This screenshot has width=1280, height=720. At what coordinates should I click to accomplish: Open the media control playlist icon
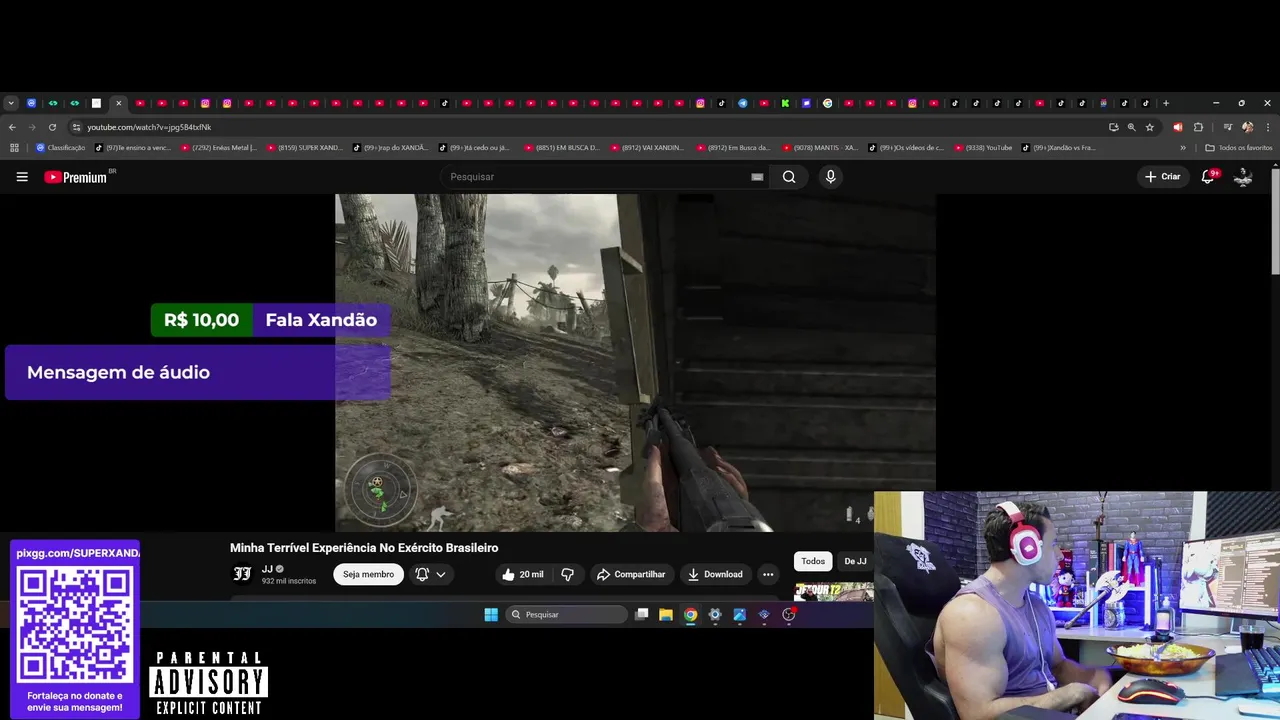tap(1227, 127)
